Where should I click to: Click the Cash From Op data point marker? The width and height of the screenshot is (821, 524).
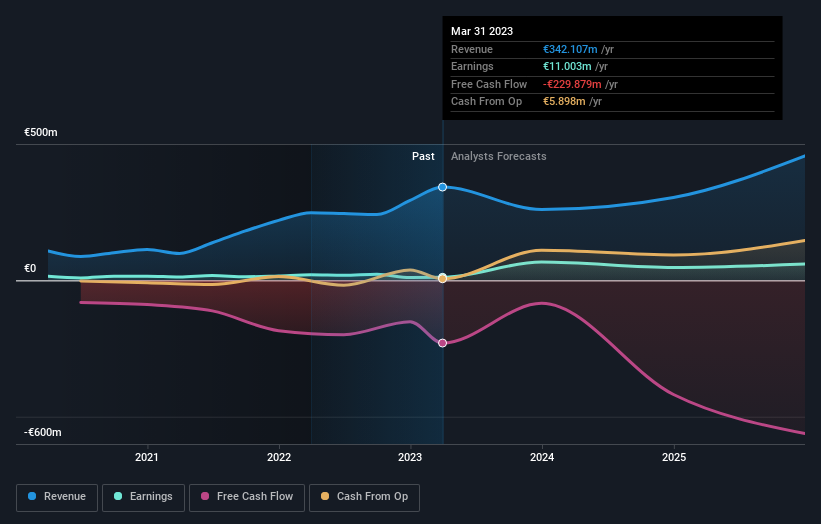(x=442, y=278)
